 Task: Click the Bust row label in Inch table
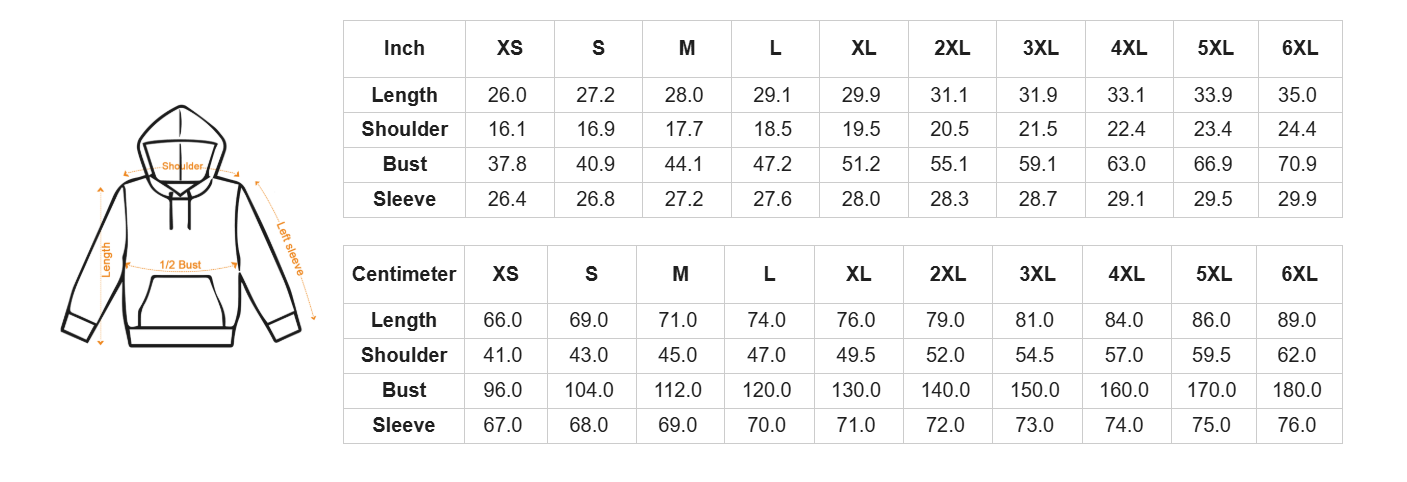(404, 164)
